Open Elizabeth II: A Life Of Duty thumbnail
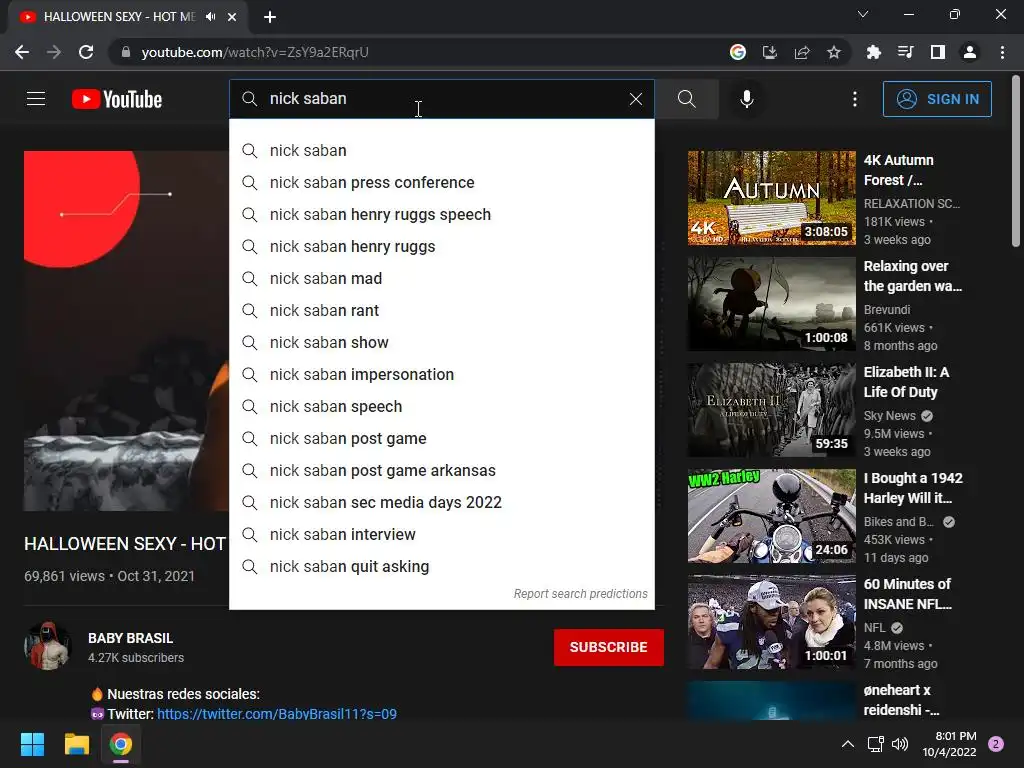This screenshot has width=1024, height=768. tap(771, 410)
